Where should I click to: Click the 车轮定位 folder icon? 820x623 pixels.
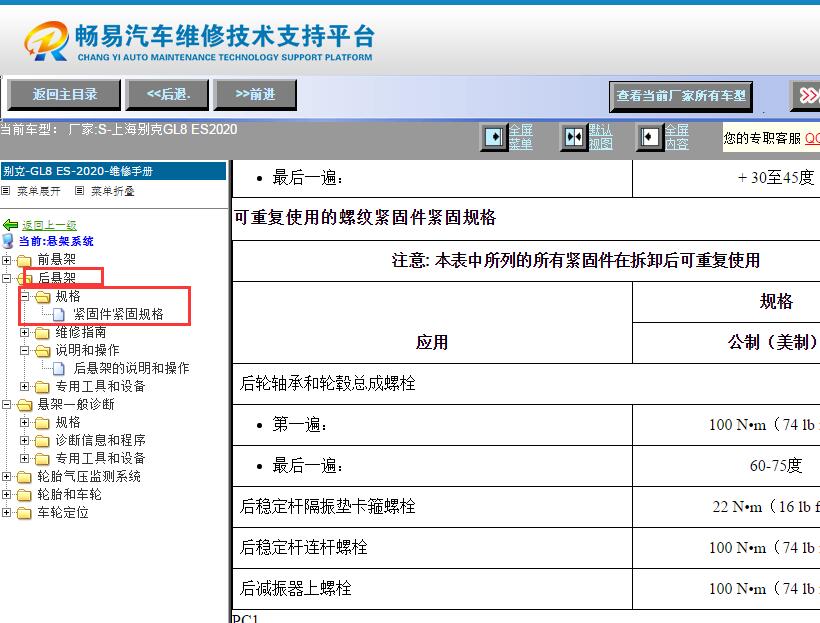(24, 513)
